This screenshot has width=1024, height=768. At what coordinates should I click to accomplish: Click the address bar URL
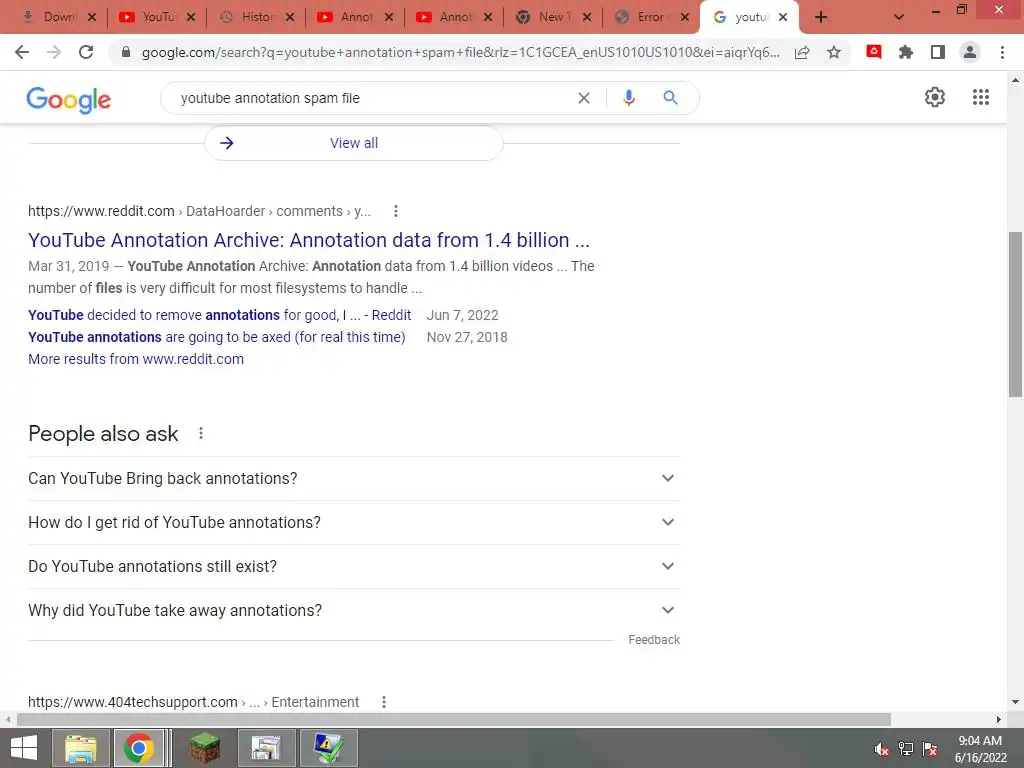pyautogui.click(x=460, y=52)
